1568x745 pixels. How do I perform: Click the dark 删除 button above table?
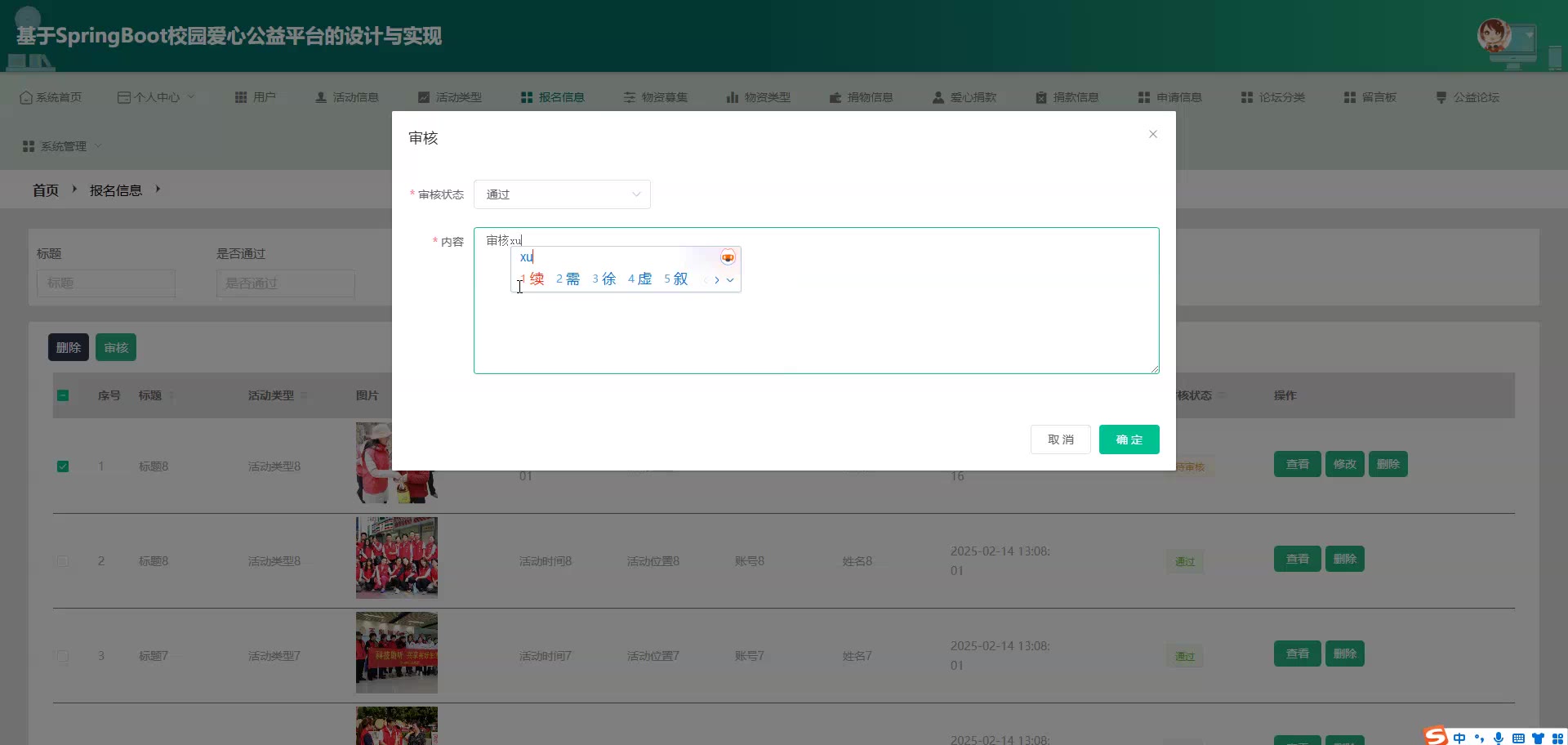click(x=69, y=347)
